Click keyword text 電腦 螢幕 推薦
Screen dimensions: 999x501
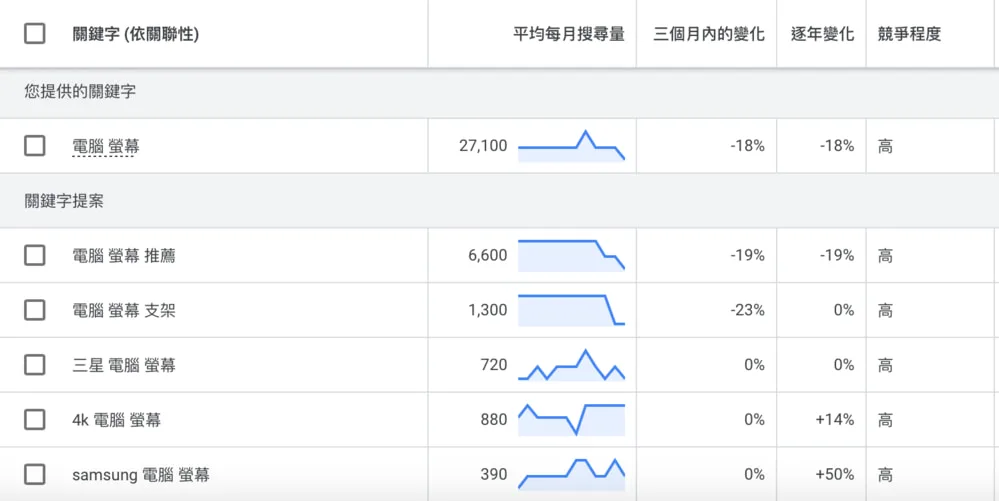pos(124,256)
